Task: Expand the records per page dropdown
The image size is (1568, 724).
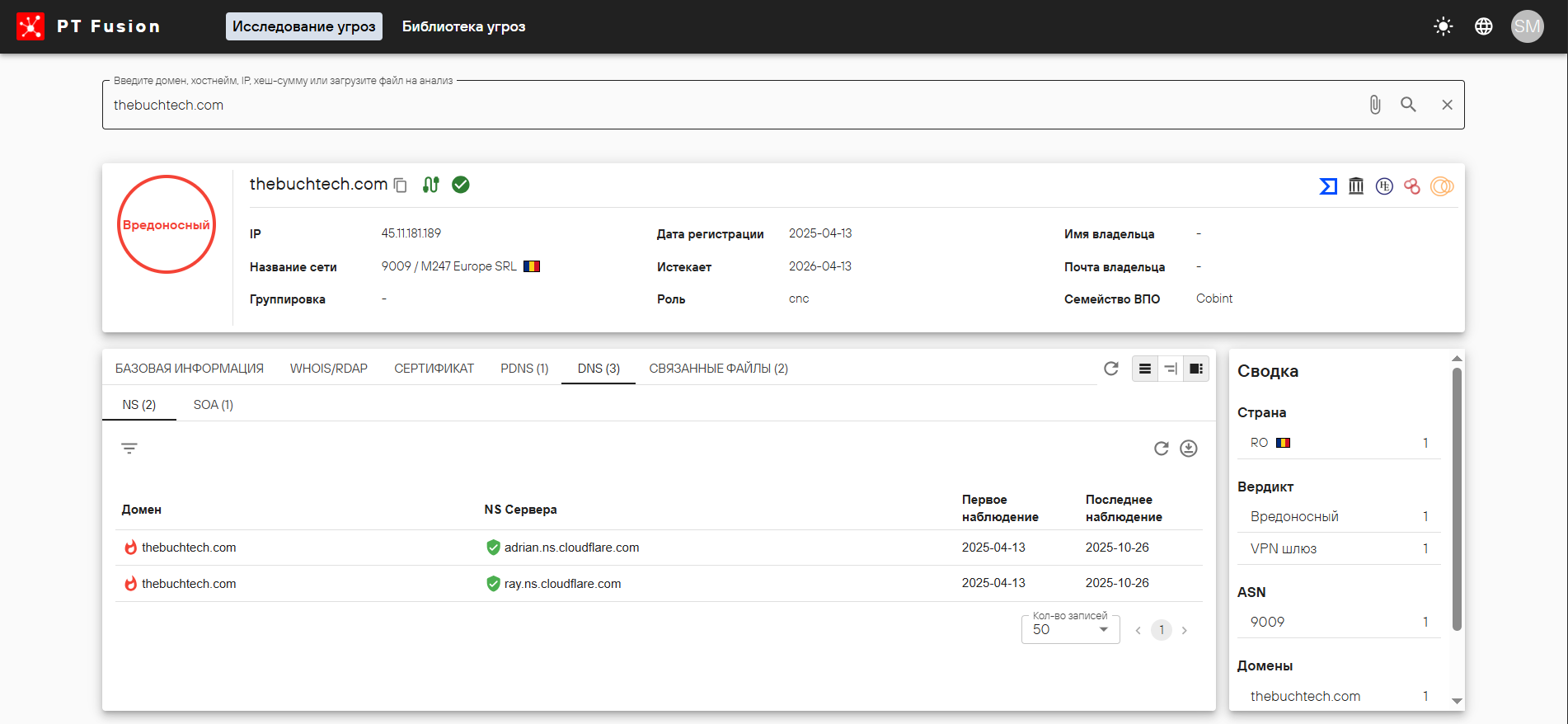Action: pyautogui.click(x=1070, y=630)
